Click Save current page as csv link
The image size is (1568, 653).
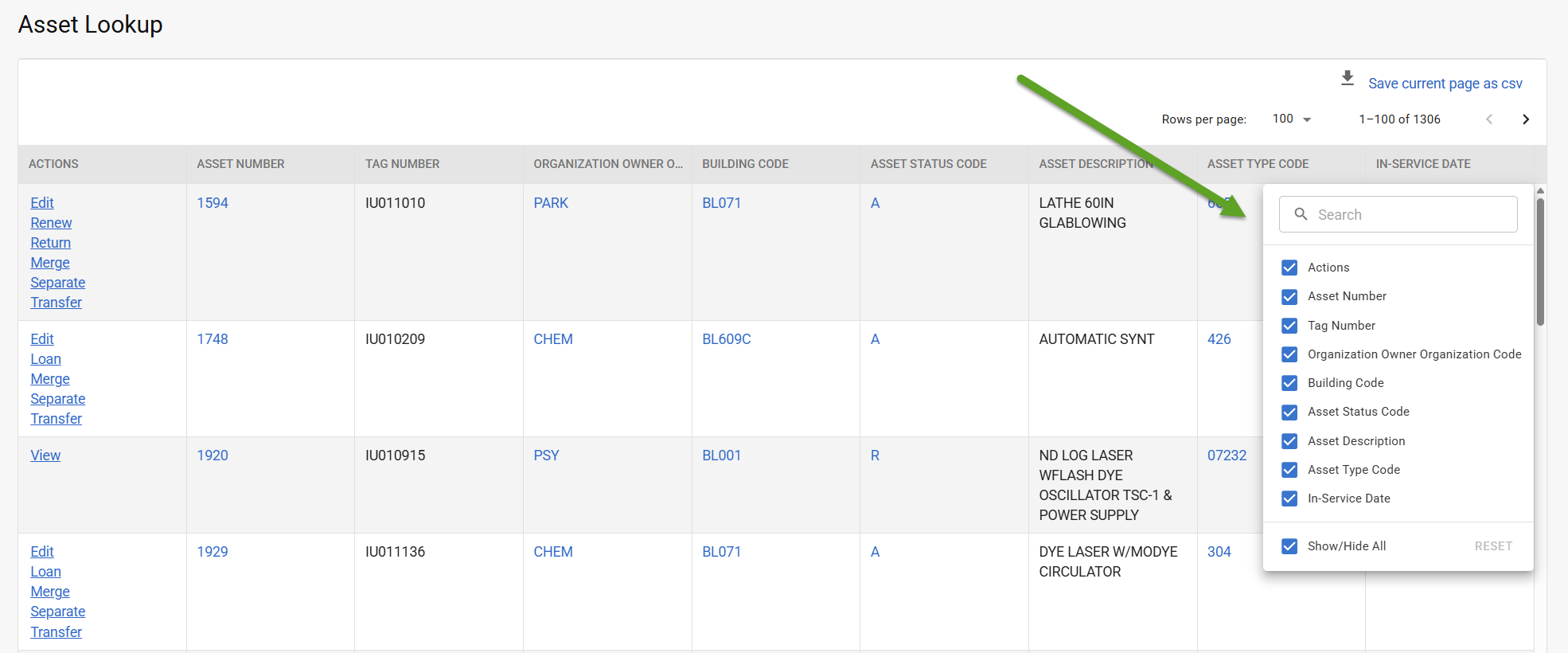coord(1445,84)
